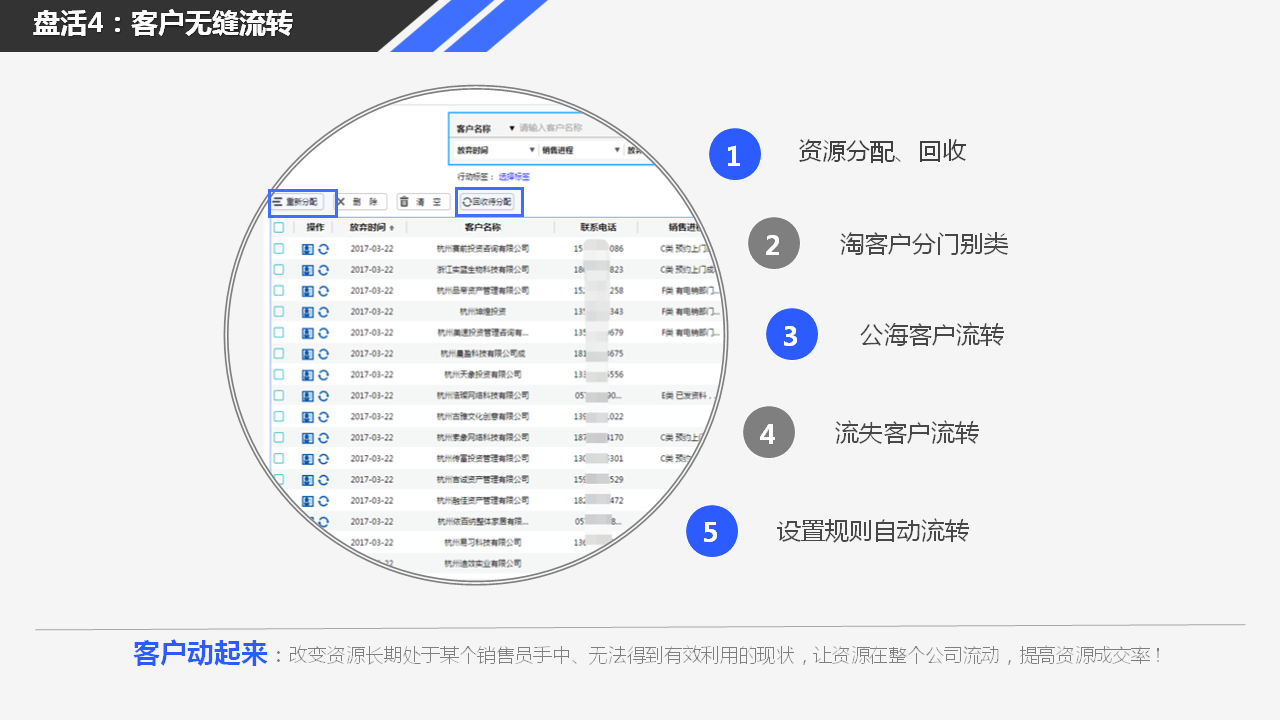1280x720 pixels.
Task: Check the checkbox for 杭州天象投资有限公司 row
Action: tap(279, 374)
